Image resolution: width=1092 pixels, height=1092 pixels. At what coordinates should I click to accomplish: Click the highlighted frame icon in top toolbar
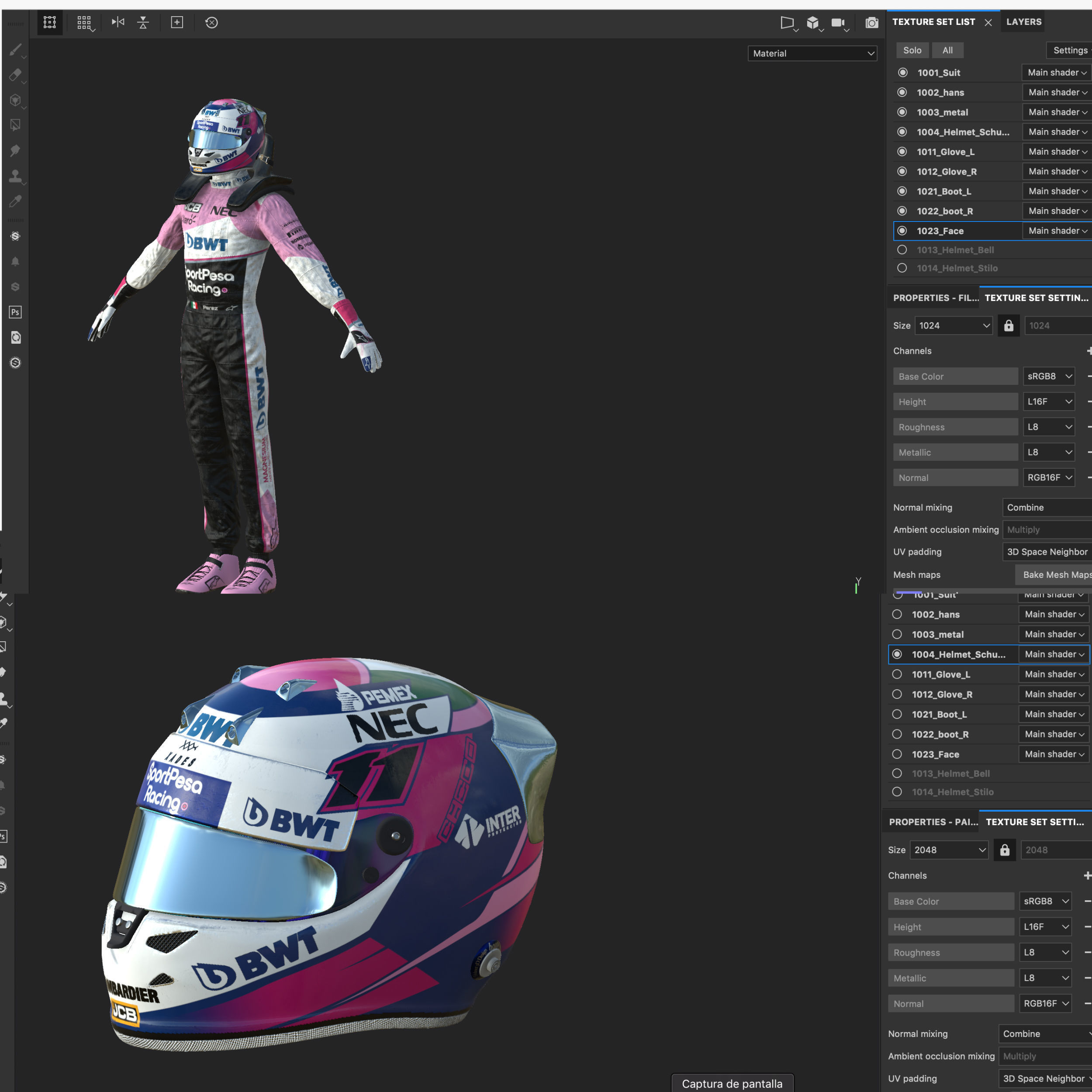pos(50,23)
